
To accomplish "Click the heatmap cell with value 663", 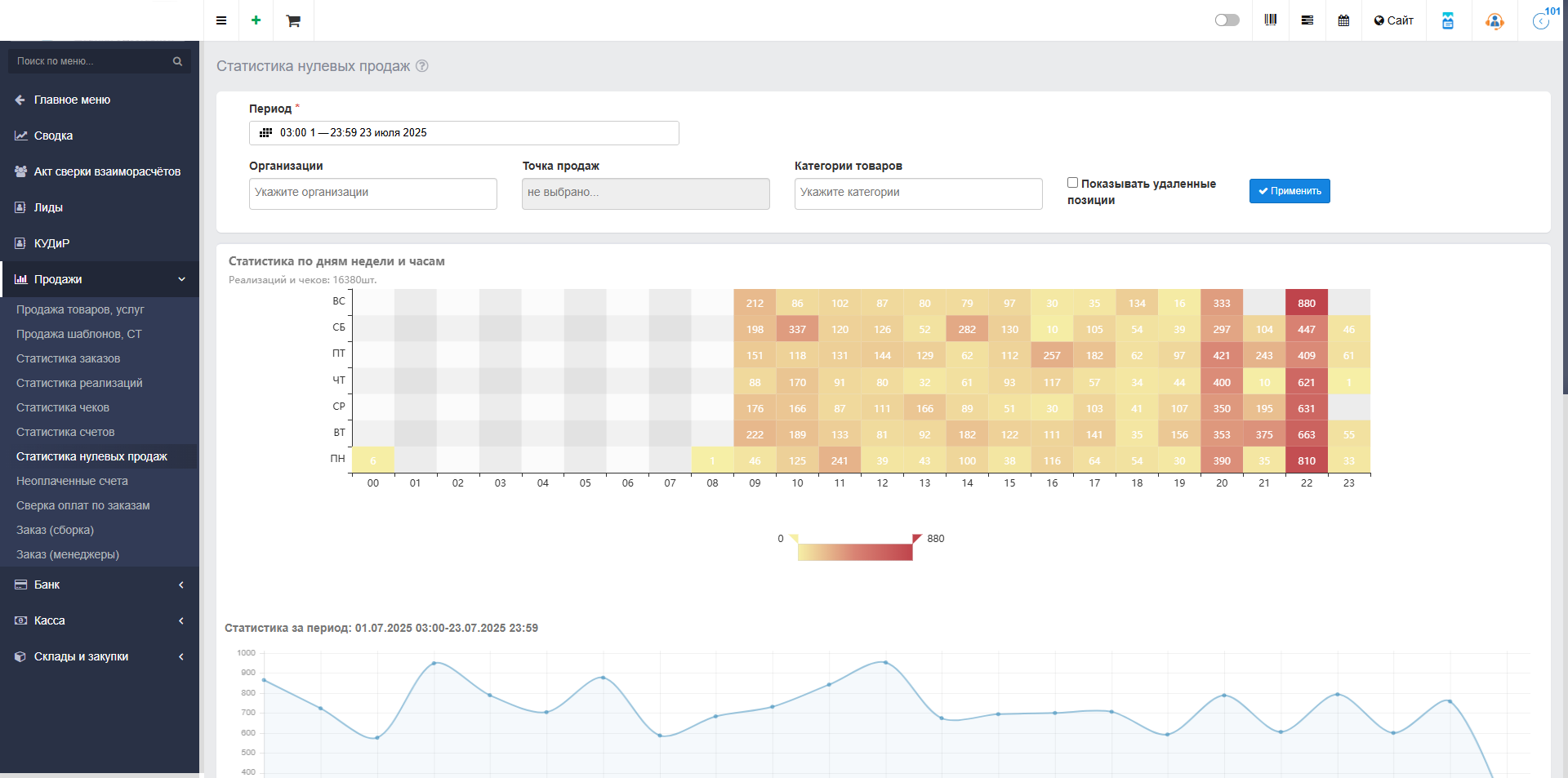I will 1307,434.
